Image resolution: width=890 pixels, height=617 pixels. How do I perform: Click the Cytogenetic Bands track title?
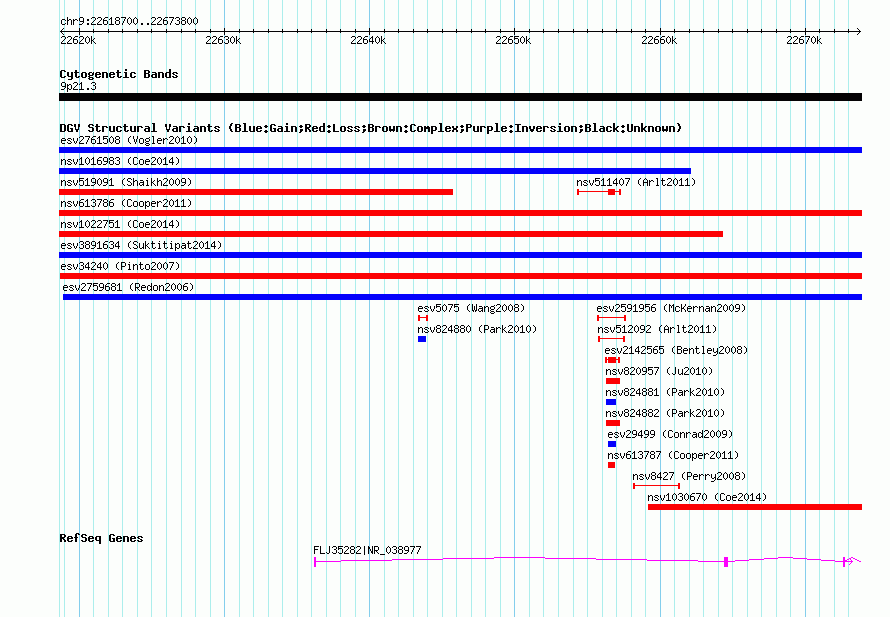119,74
